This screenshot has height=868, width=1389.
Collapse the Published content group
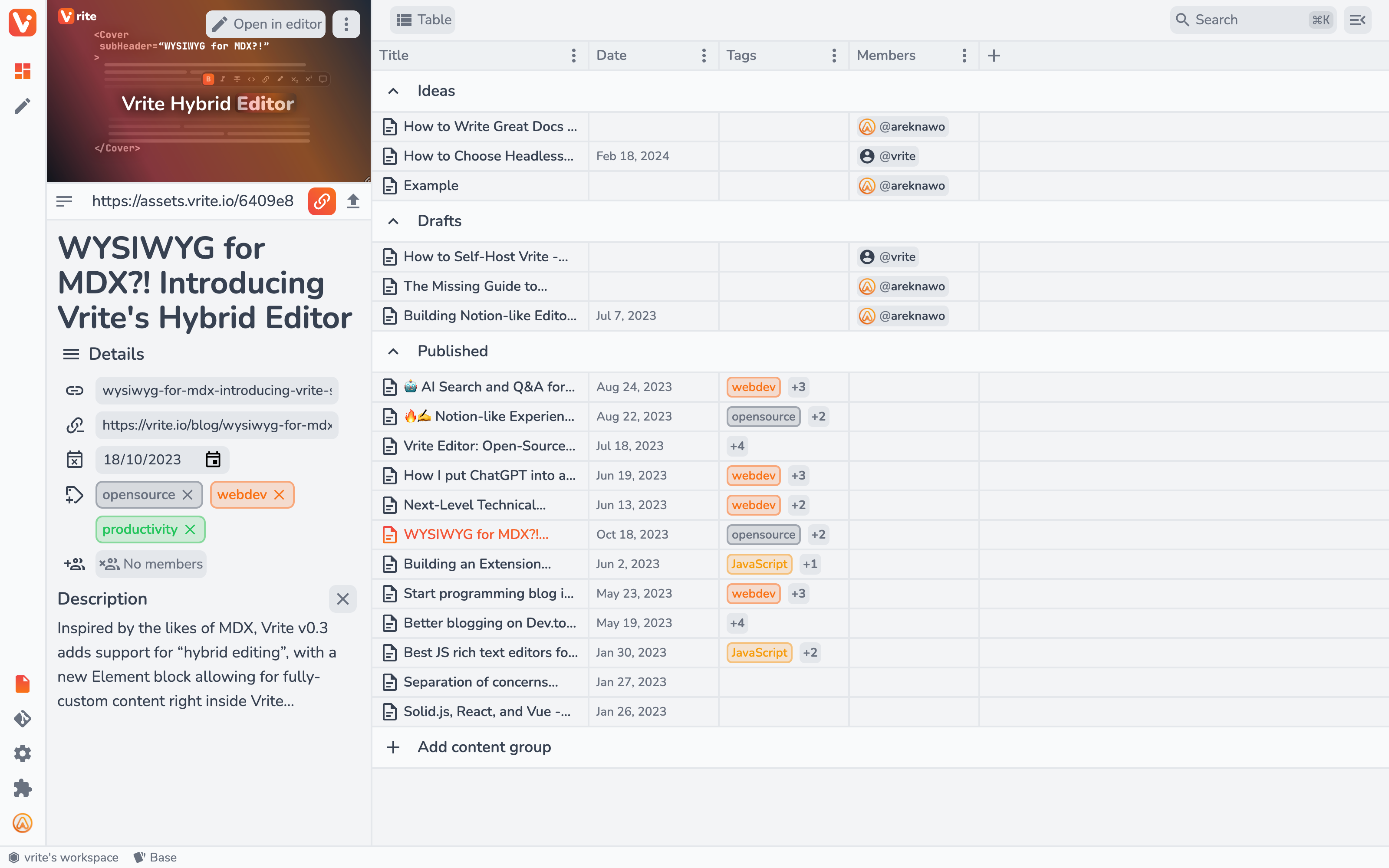pyautogui.click(x=393, y=352)
